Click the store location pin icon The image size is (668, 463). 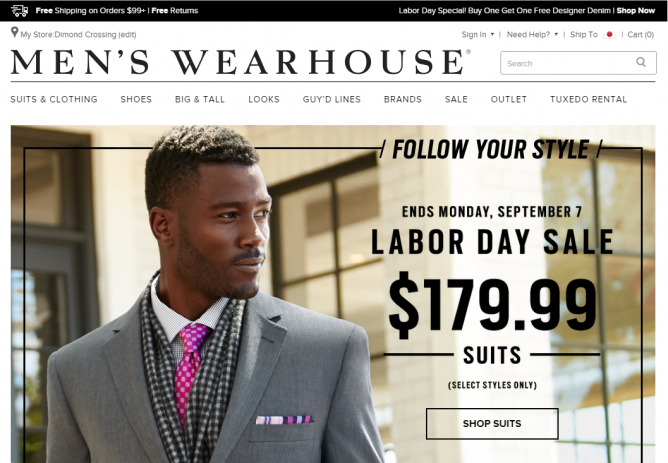tap(14, 32)
